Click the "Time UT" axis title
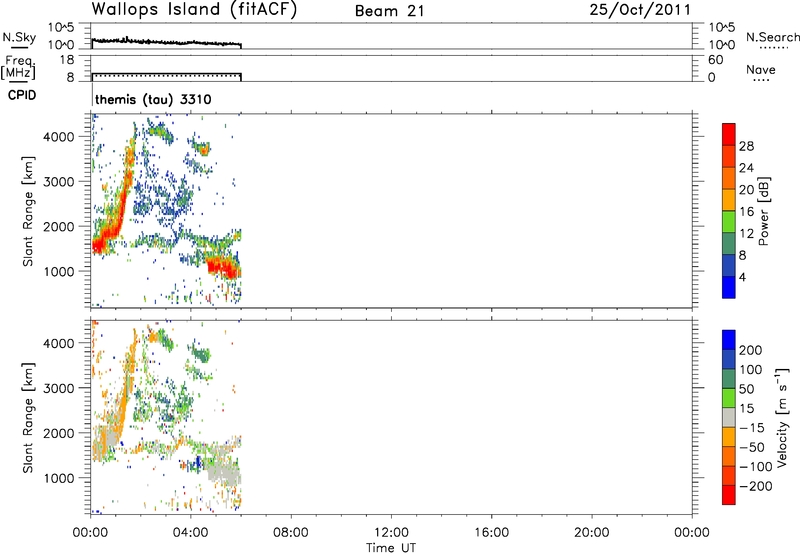Viewport: 800px width, 554px height. click(x=391, y=548)
